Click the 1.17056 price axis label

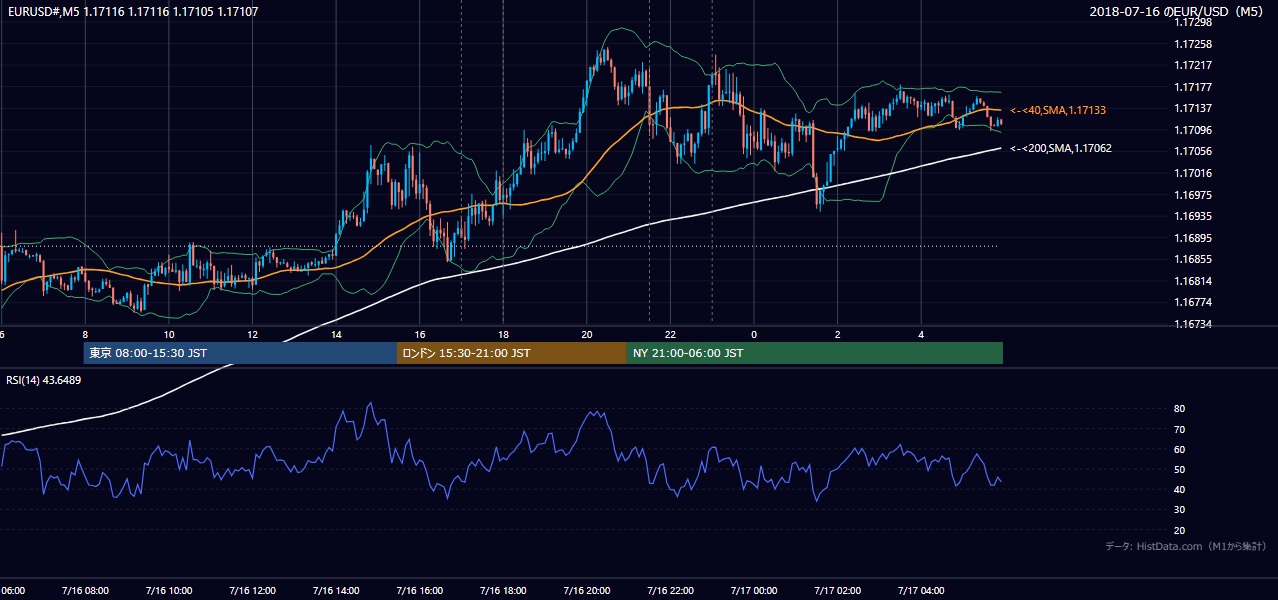point(1194,152)
